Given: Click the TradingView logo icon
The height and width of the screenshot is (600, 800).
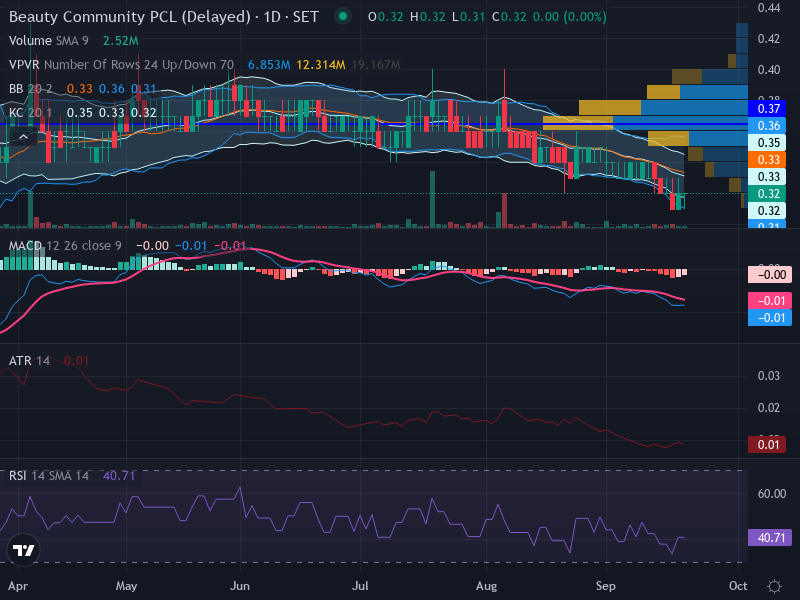Looking at the screenshot, I should coord(23,551).
